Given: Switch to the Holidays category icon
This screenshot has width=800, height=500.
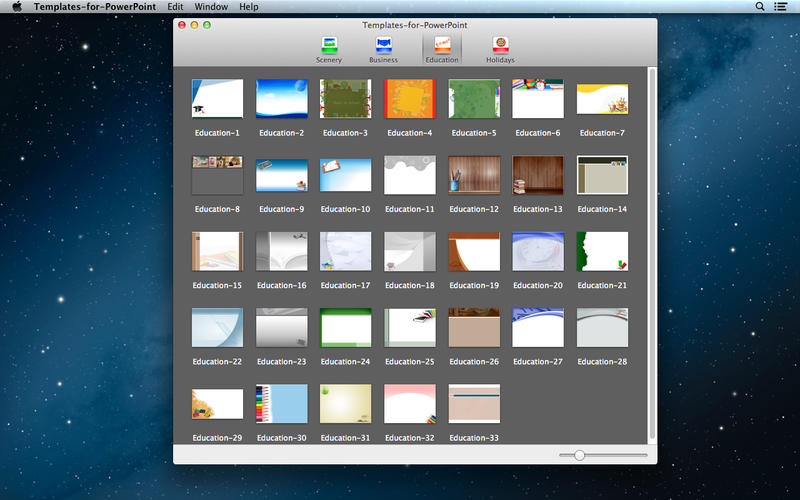Looking at the screenshot, I should pyautogui.click(x=500, y=45).
